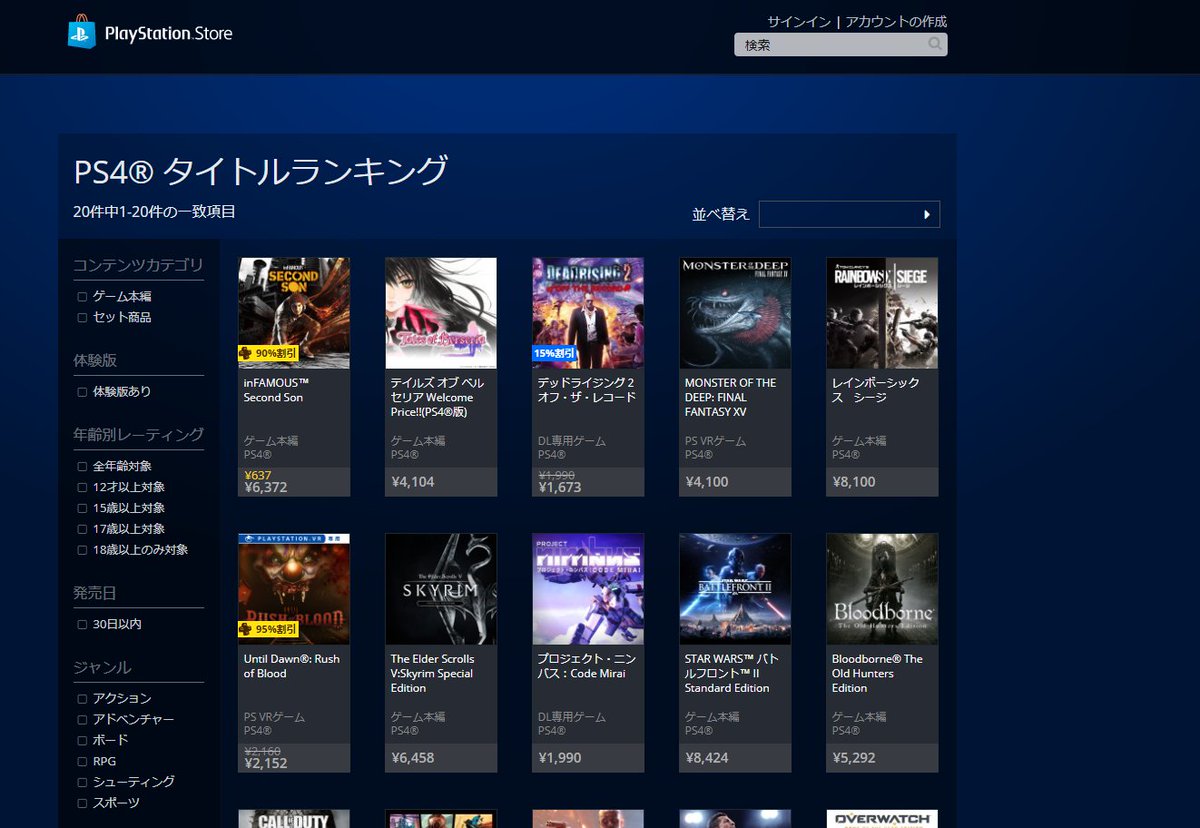Open the Overwatch cover thumbnail
This screenshot has width=1200, height=828.
tap(882, 819)
